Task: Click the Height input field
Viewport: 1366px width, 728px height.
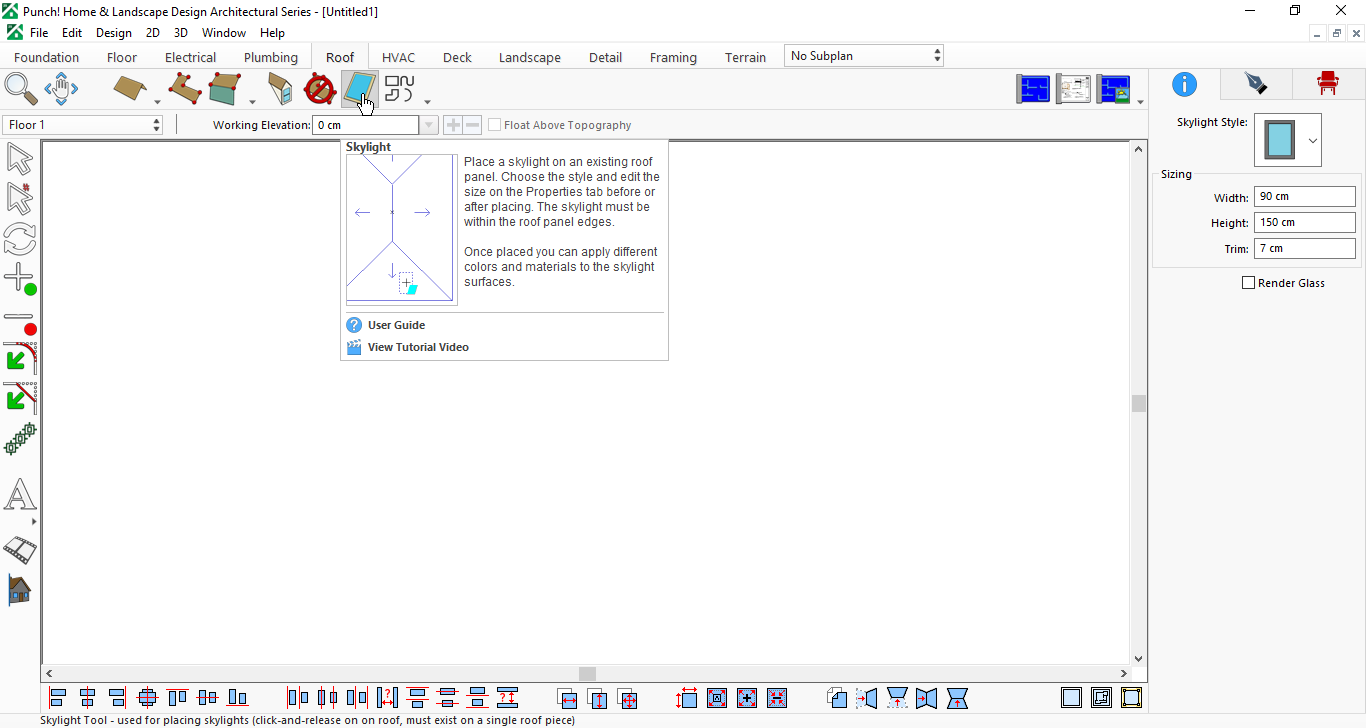Action: (x=1305, y=222)
